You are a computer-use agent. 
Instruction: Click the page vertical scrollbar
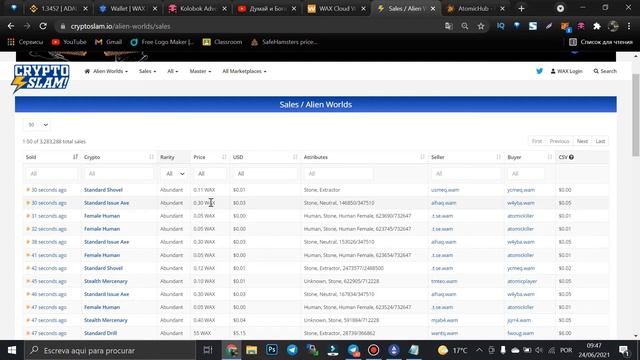tap(636, 114)
